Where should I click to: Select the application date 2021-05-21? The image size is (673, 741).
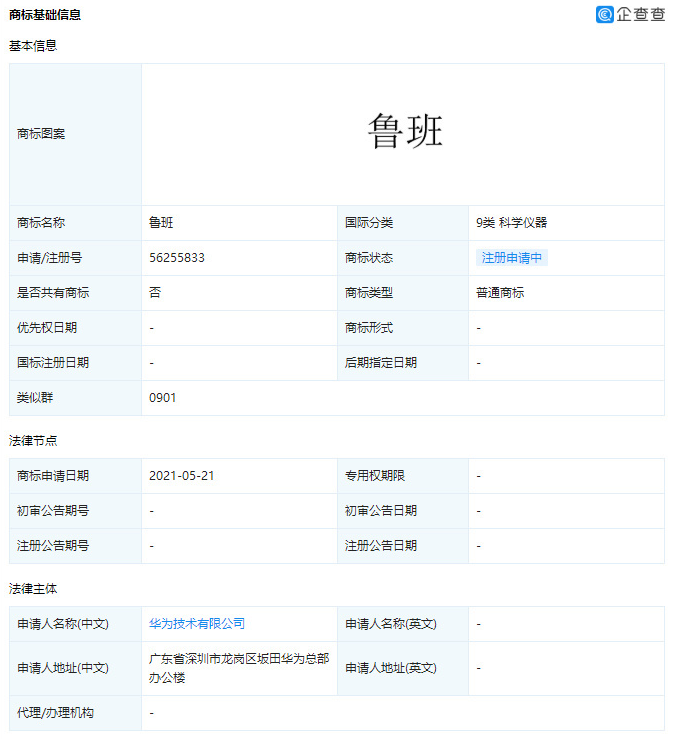[182, 476]
